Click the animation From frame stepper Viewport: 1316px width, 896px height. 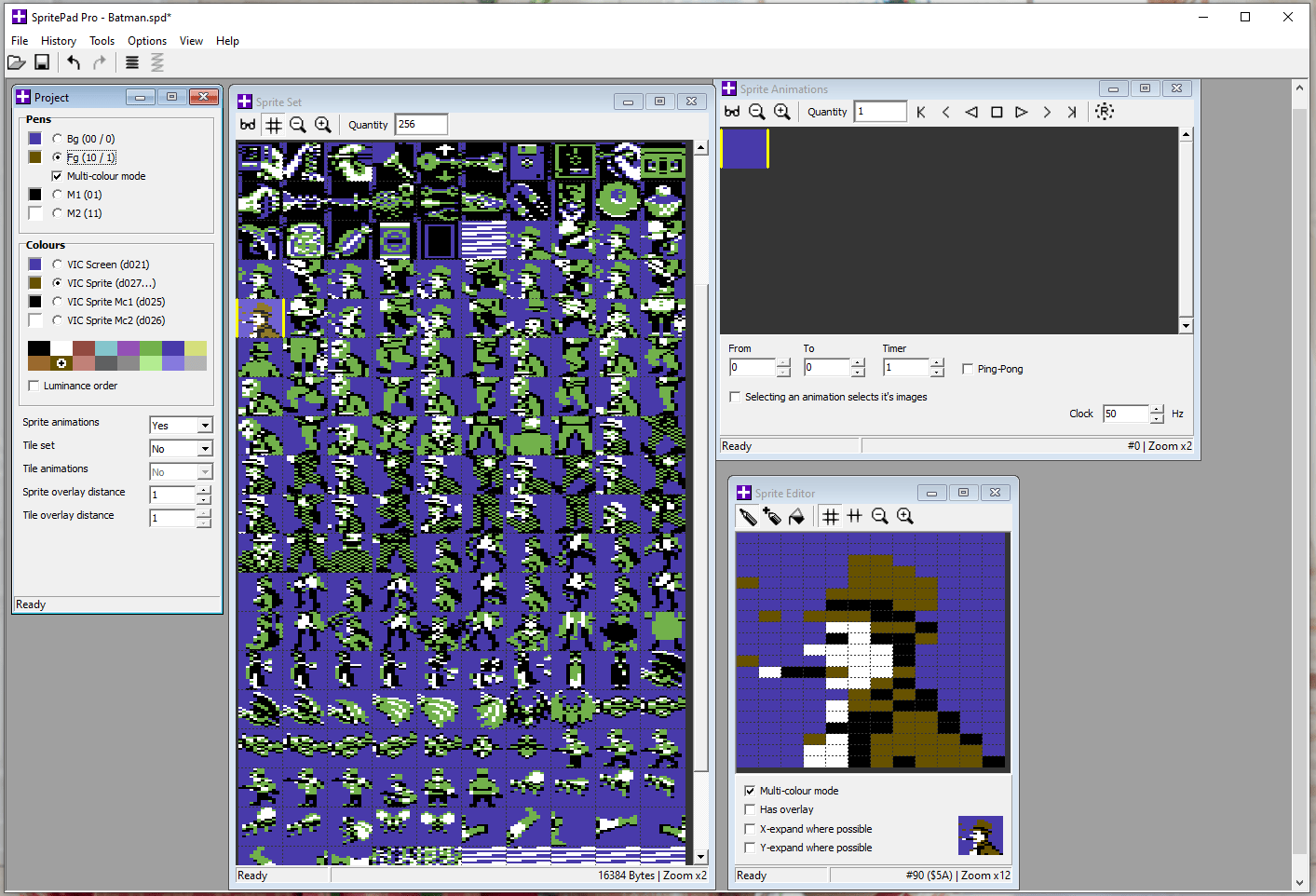783,368
